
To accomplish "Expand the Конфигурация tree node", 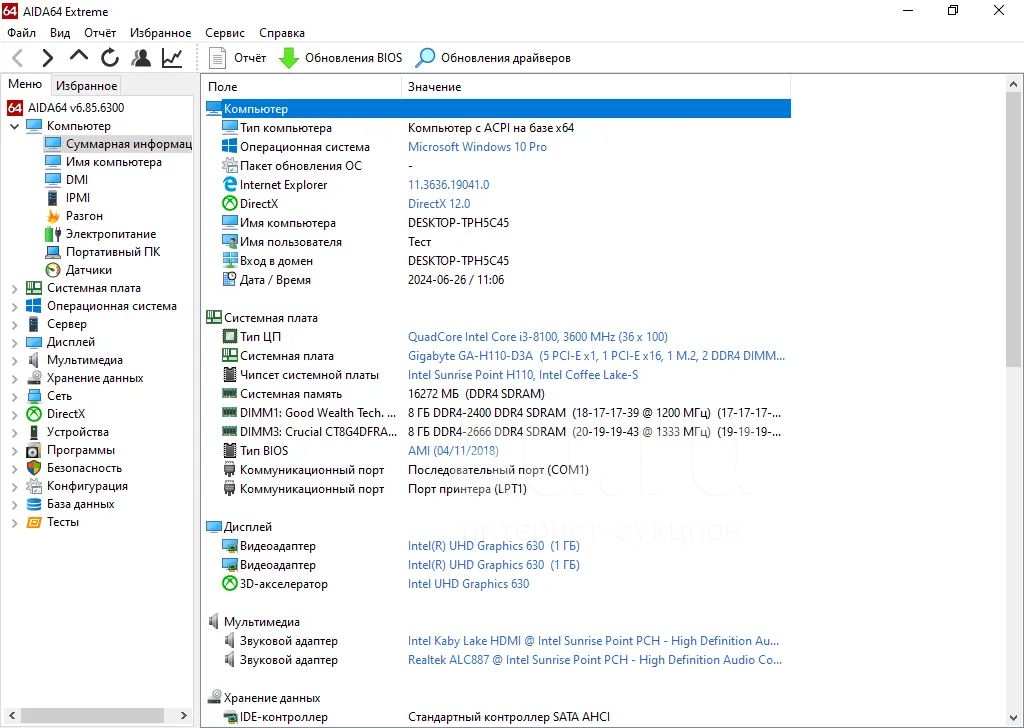I will [14, 486].
